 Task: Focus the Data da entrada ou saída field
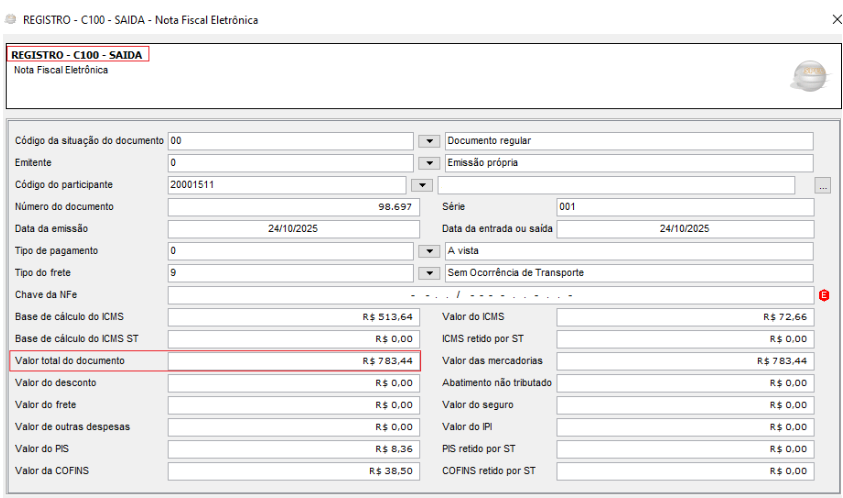click(x=684, y=229)
